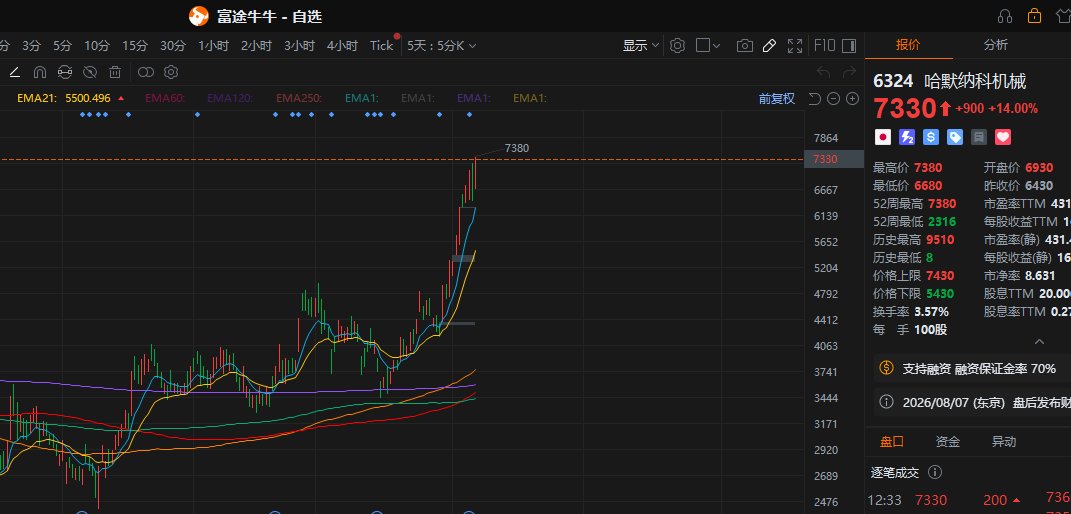Click the 历史最高 9510 value
The image size is (1071, 514).
(941, 240)
